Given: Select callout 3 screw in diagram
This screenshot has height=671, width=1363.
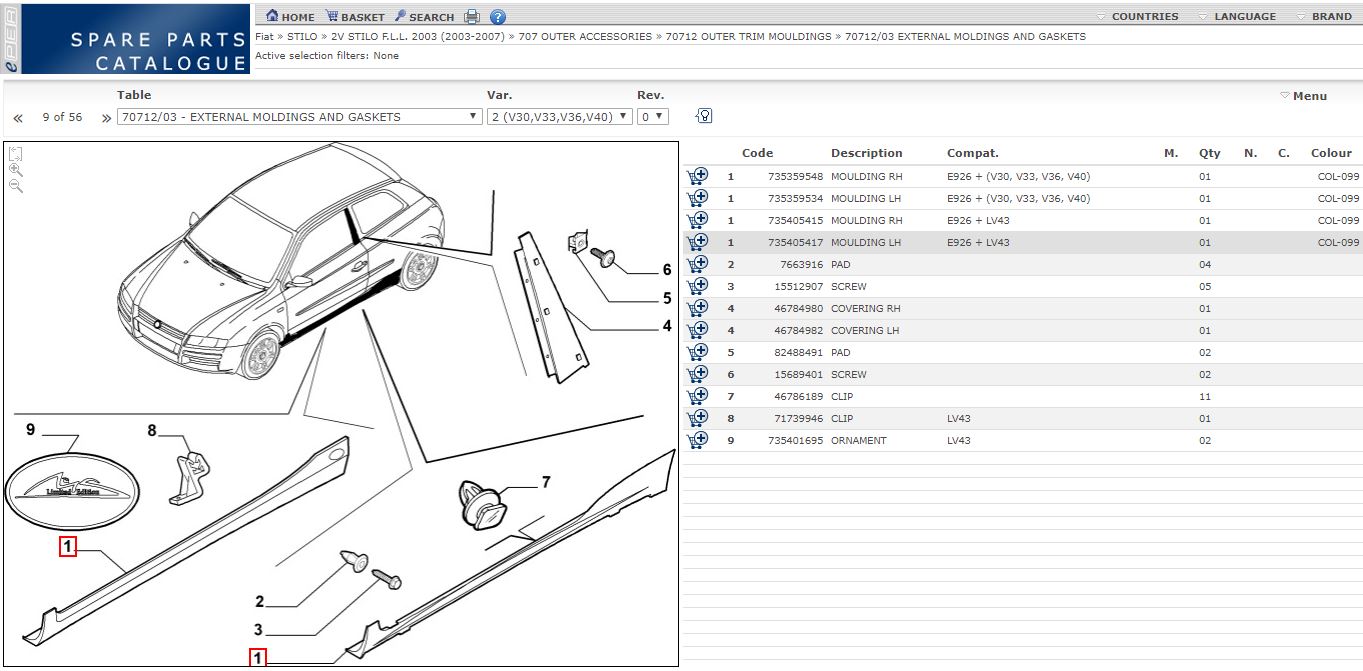Looking at the screenshot, I should point(258,630).
